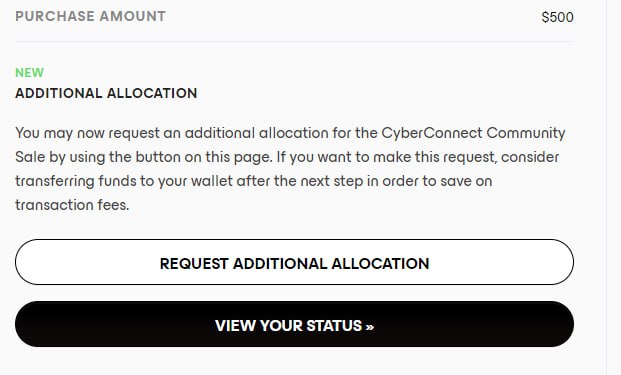Select the $500 purchase amount value
Viewport: 621px width, 375px height.
pyautogui.click(x=557, y=17)
